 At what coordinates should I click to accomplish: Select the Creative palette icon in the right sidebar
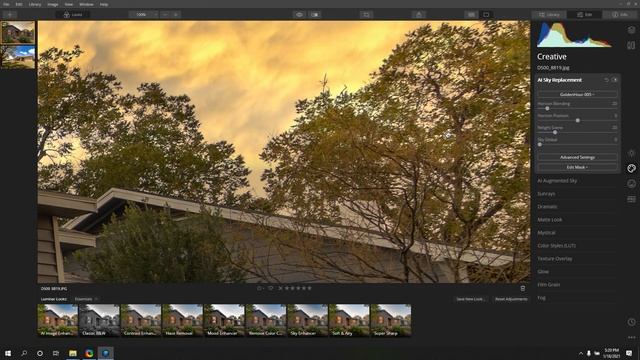point(631,168)
